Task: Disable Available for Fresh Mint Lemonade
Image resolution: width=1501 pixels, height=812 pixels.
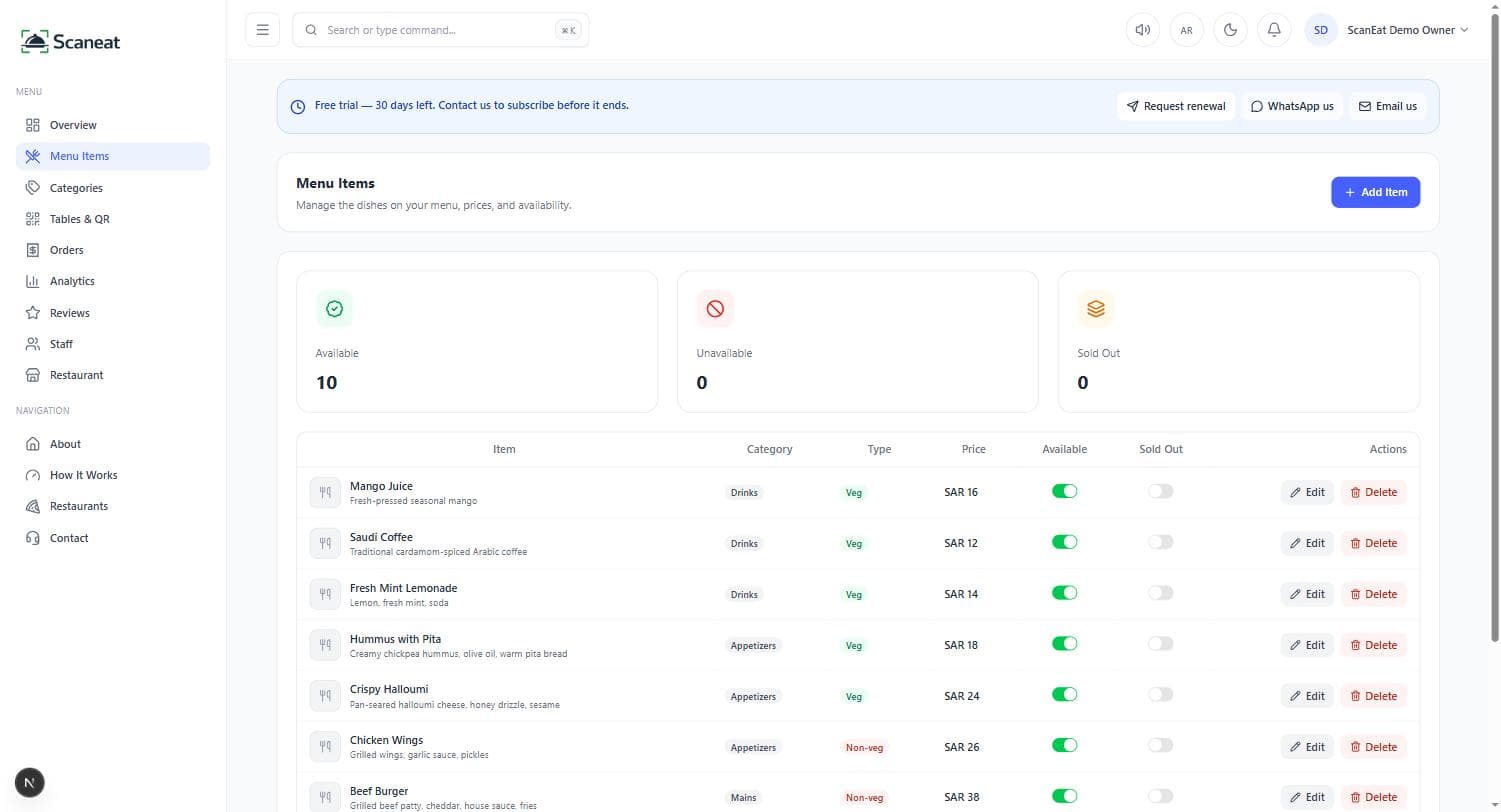Action: [1065, 593]
